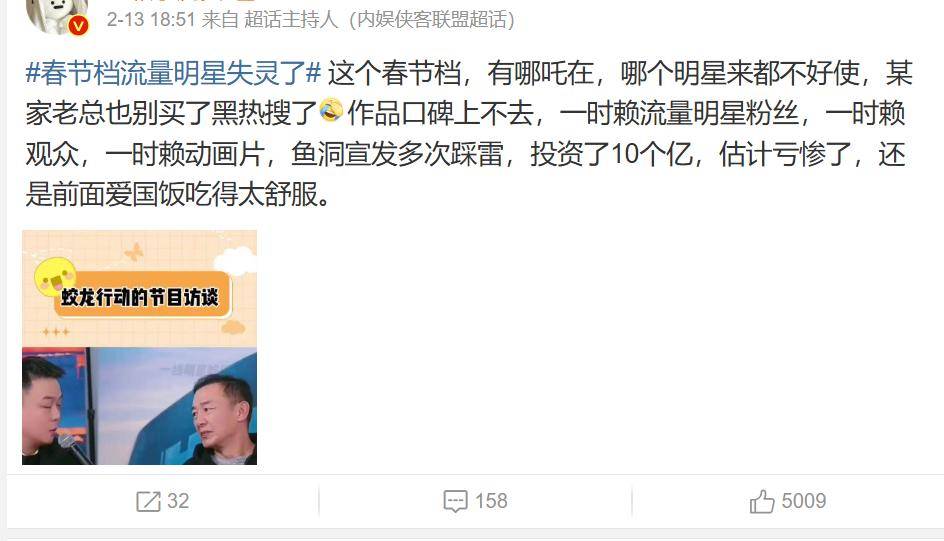Screen dimensions: 944x541
Task: Click the yellow smiley sticker in the image
Action: (x=55, y=277)
